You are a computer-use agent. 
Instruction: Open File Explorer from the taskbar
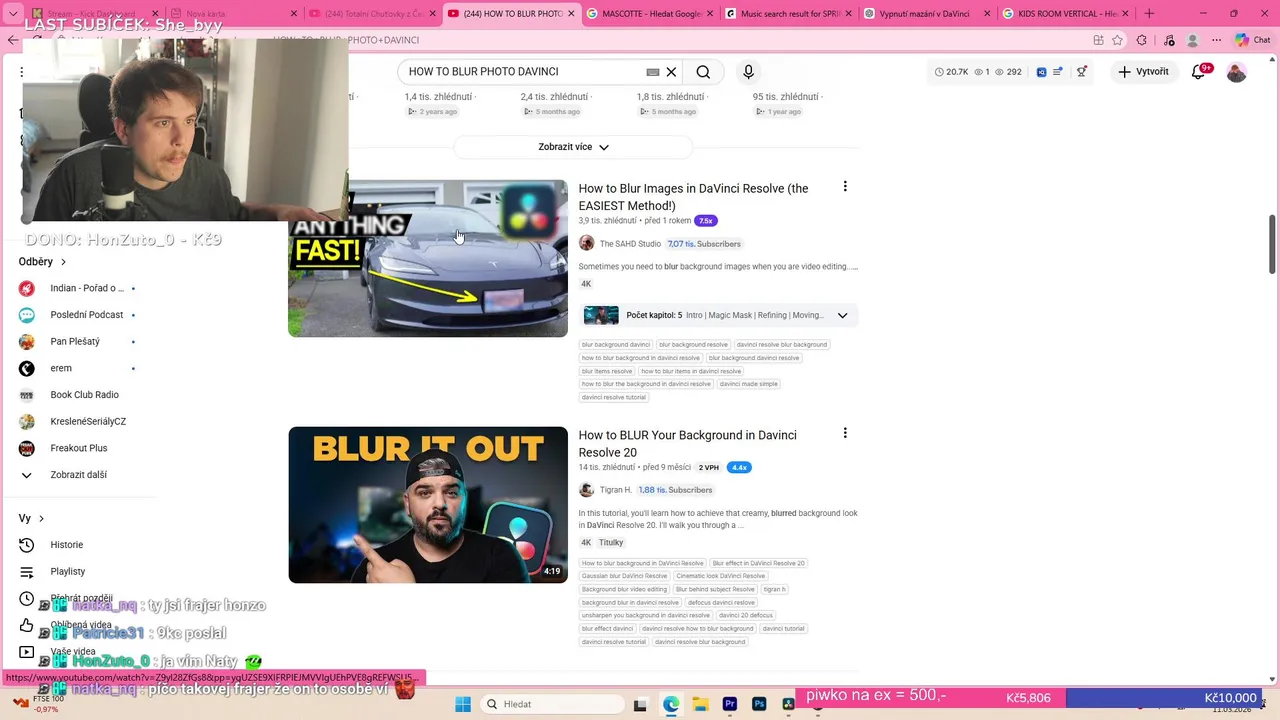[x=700, y=704]
